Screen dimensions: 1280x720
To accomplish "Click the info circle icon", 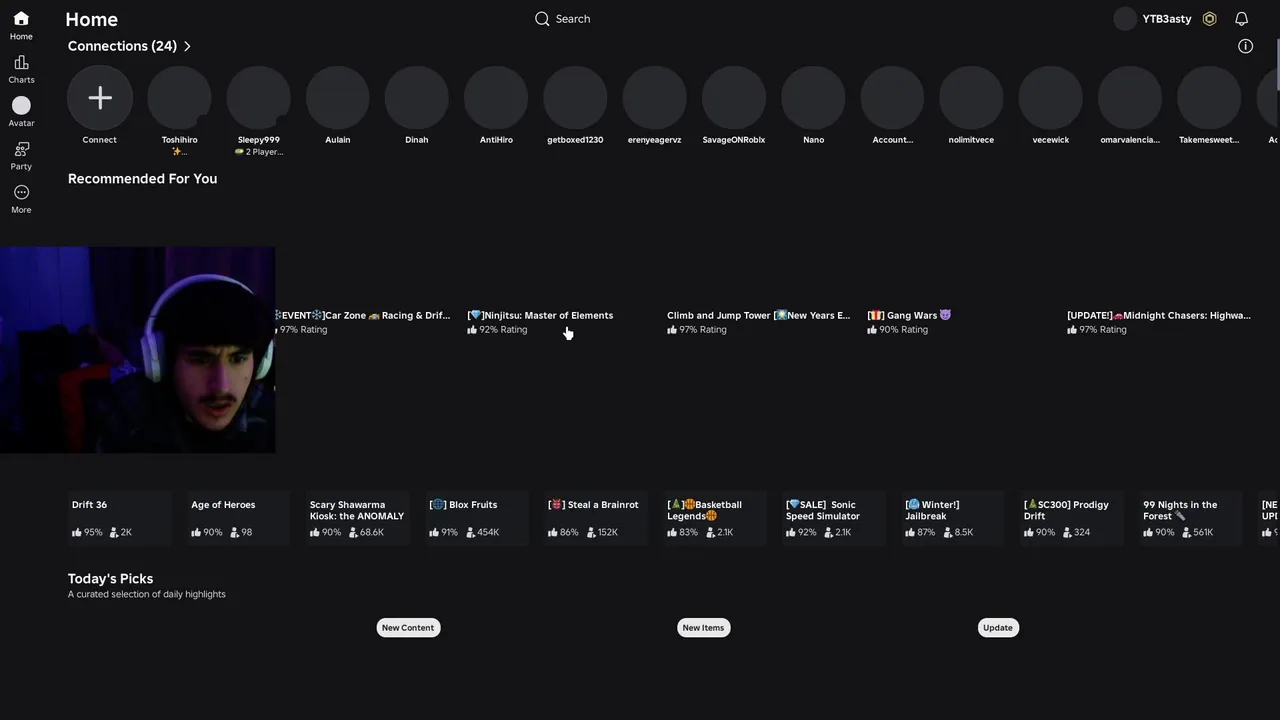I will (1245, 46).
